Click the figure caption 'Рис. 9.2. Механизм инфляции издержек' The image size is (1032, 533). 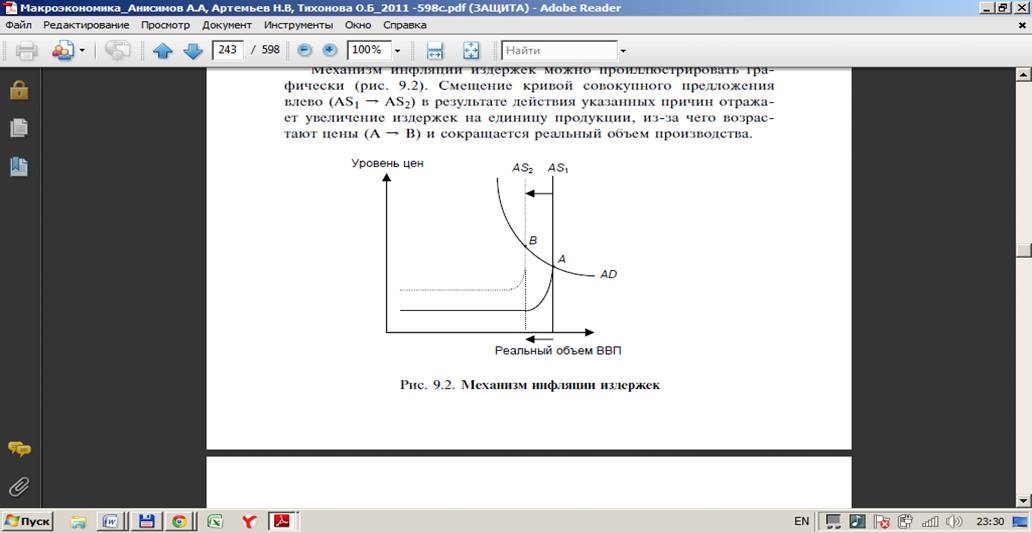click(530, 385)
